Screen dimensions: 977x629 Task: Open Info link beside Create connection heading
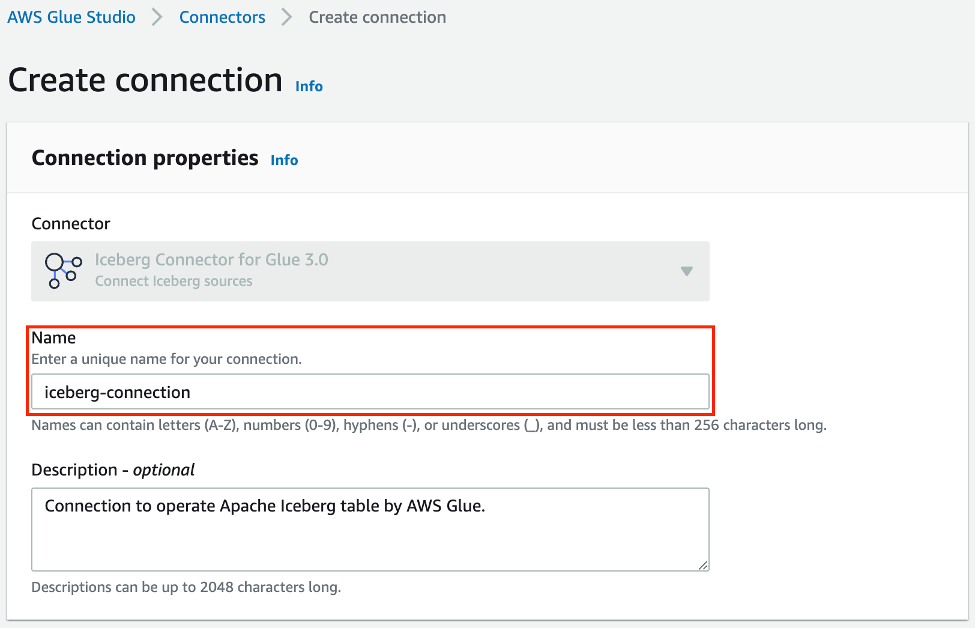[309, 86]
